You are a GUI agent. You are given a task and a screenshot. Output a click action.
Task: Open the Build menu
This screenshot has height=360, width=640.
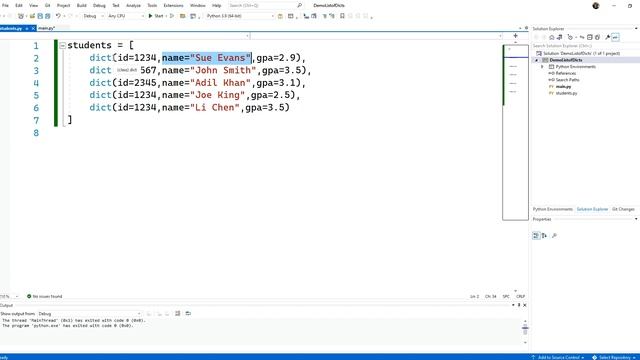(x=82, y=5)
